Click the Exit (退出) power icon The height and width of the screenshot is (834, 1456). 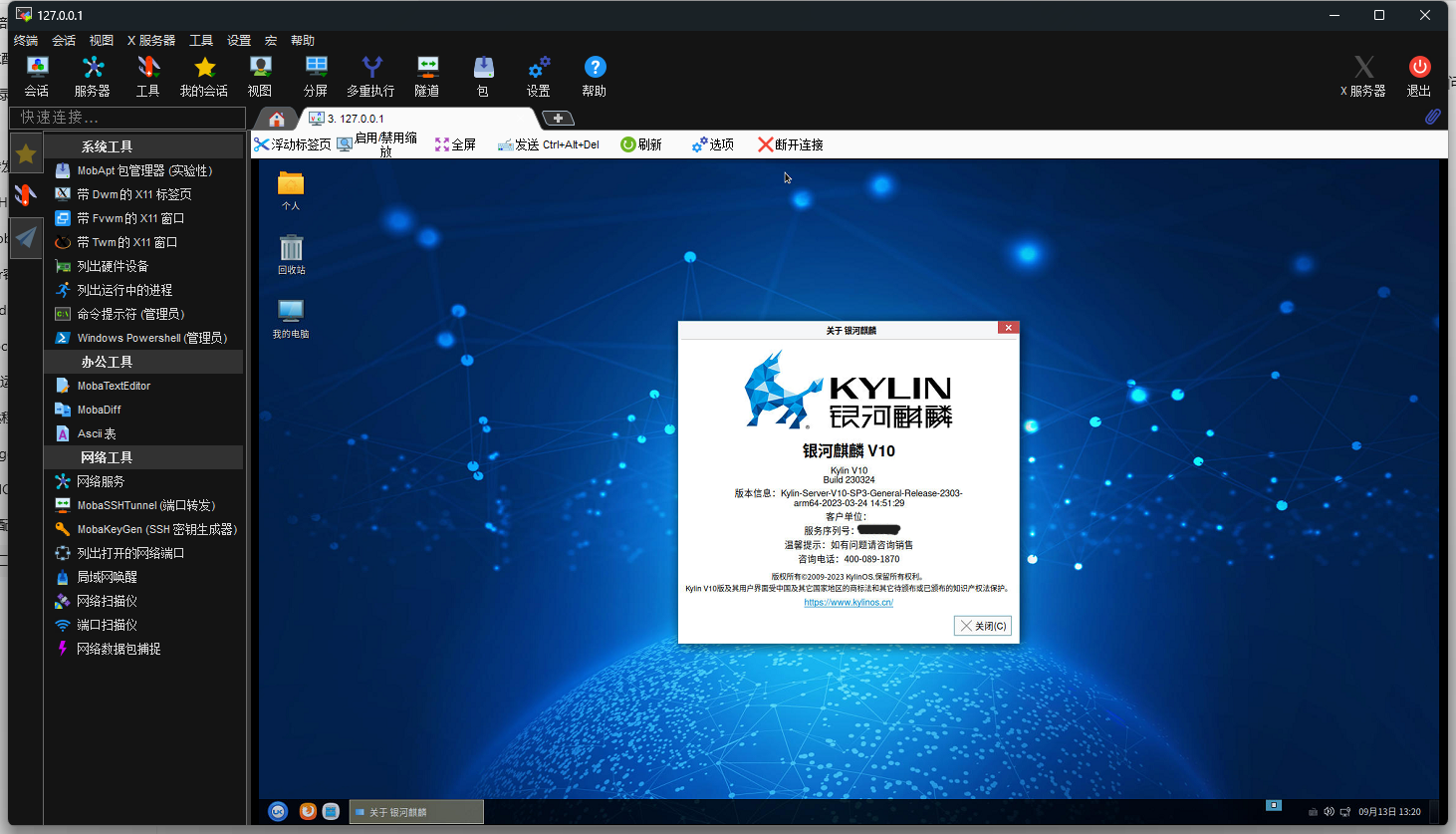click(x=1419, y=76)
